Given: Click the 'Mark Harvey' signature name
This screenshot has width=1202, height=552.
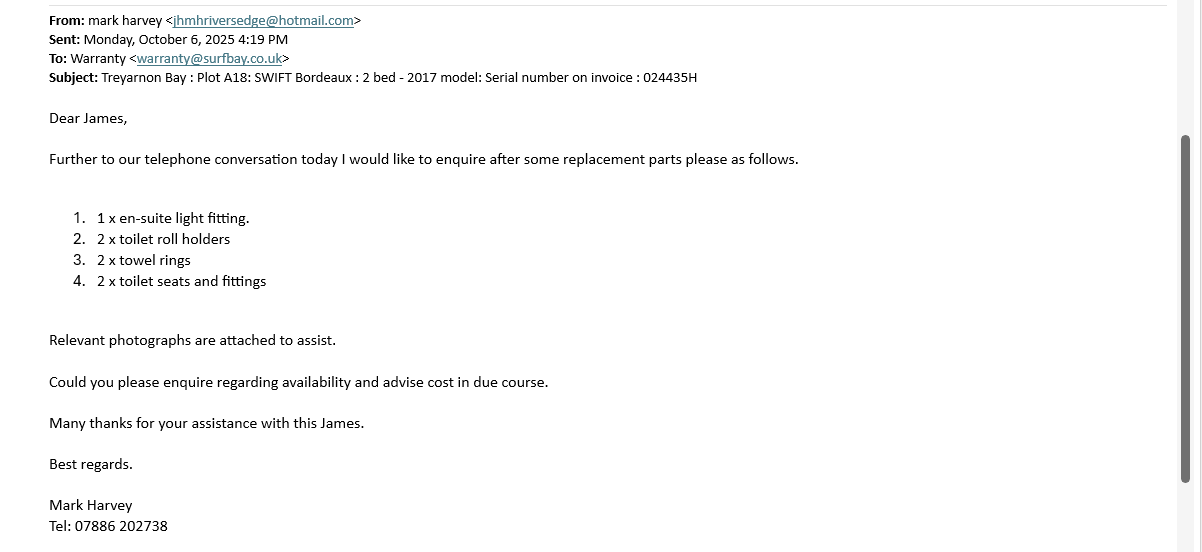Looking at the screenshot, I should coord(91,505).
